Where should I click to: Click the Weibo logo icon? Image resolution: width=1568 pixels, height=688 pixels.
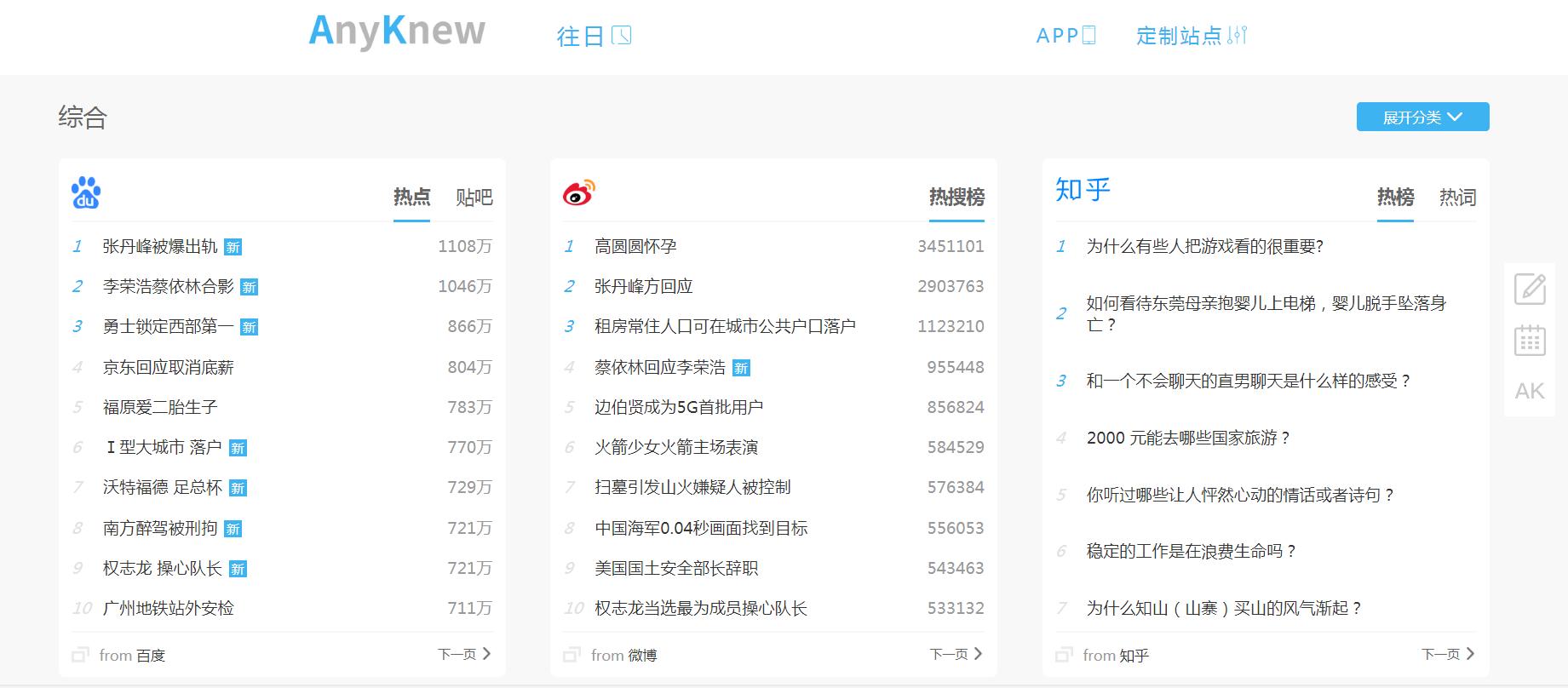[x=579, y=192]
